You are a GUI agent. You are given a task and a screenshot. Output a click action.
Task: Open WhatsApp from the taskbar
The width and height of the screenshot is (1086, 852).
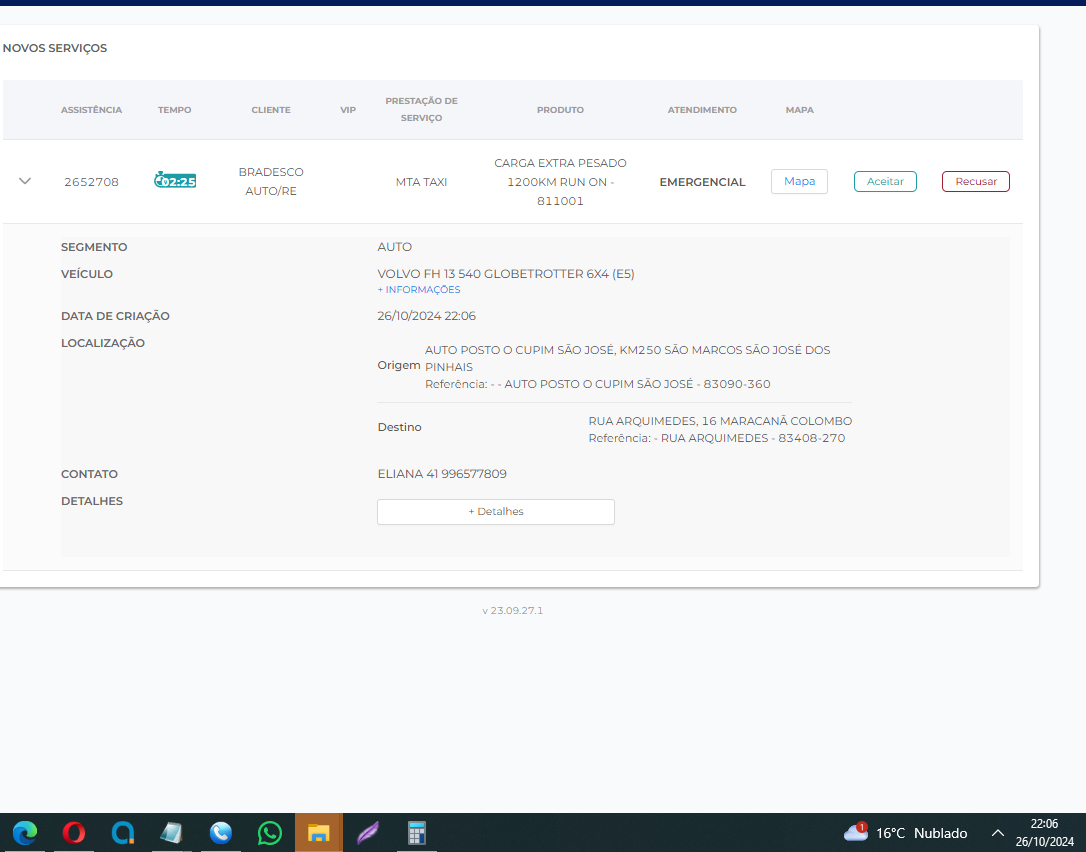click(x=269, y=833)
